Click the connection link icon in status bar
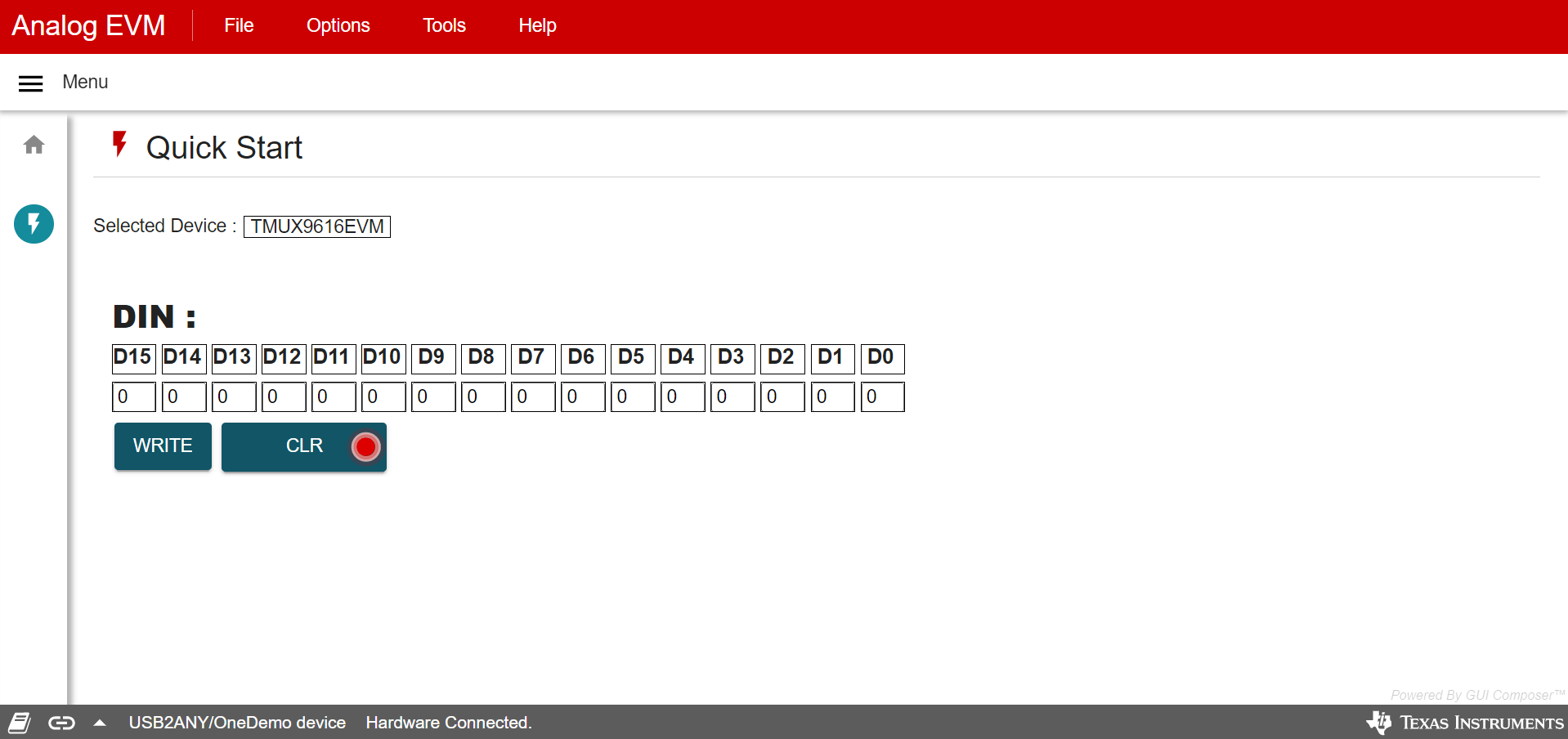The width and height of the screenshot is (1568, 739). click(x=61, y=723)
